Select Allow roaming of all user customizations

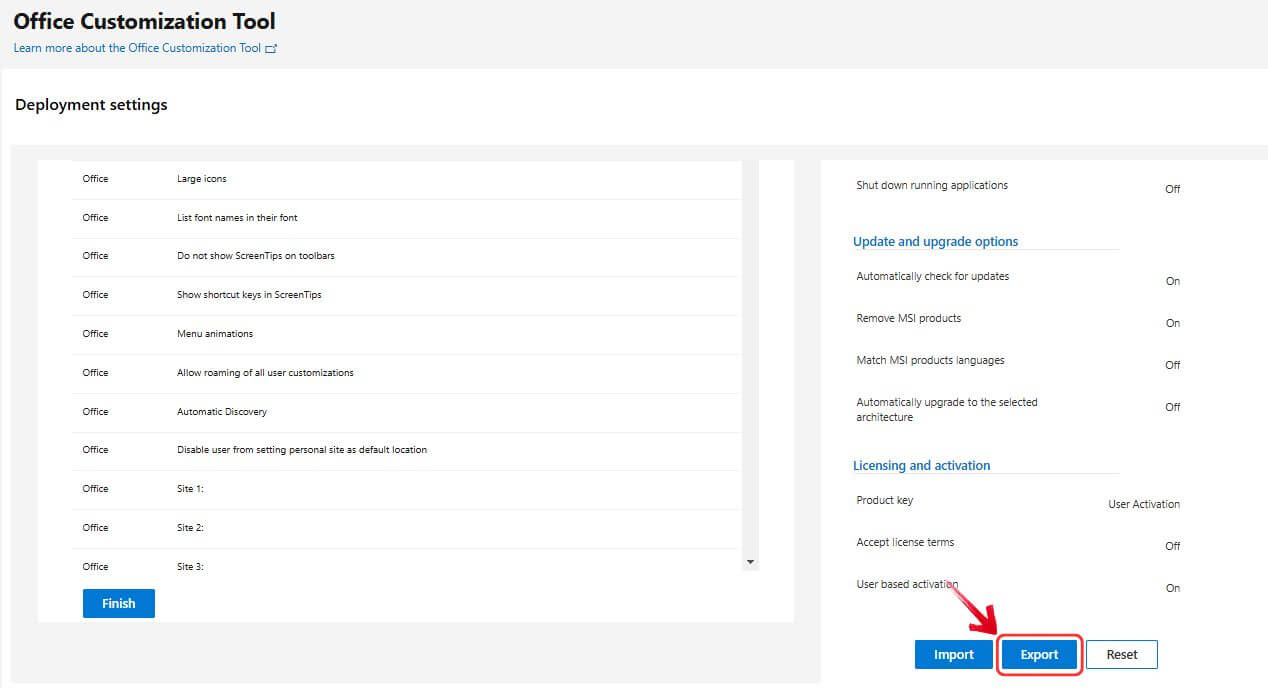tap(407, 373)
